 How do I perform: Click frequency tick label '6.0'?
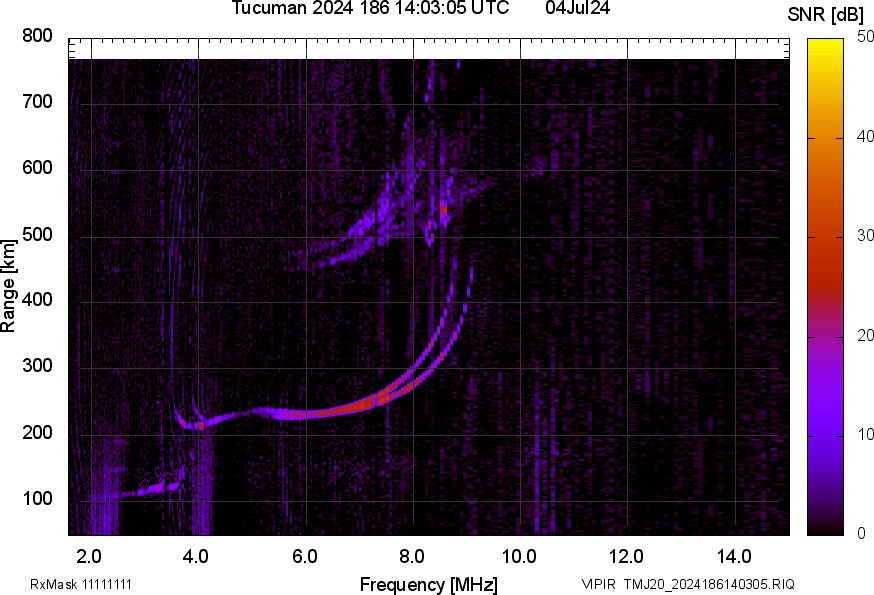(304, 557)
